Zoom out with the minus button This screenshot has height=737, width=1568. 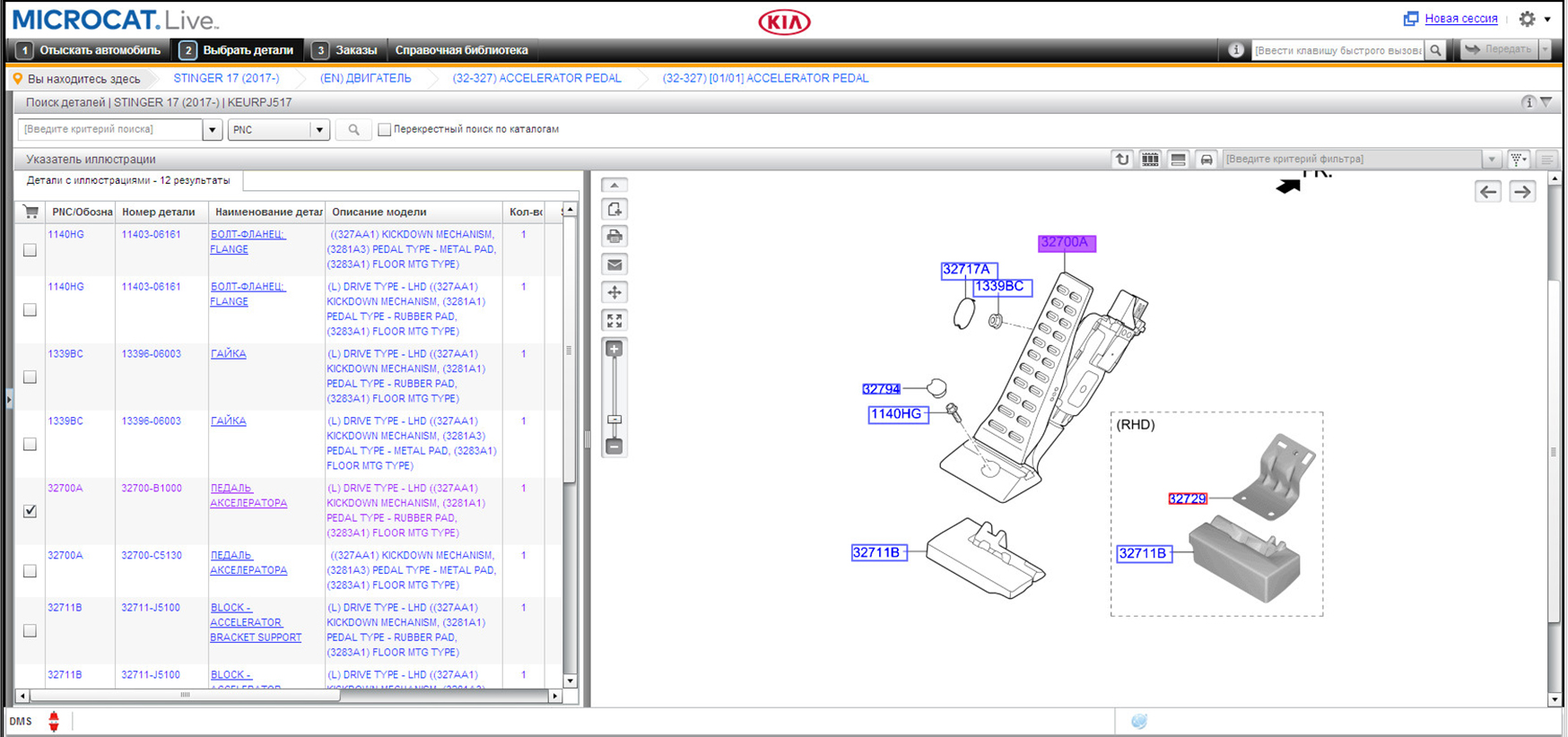614,447
